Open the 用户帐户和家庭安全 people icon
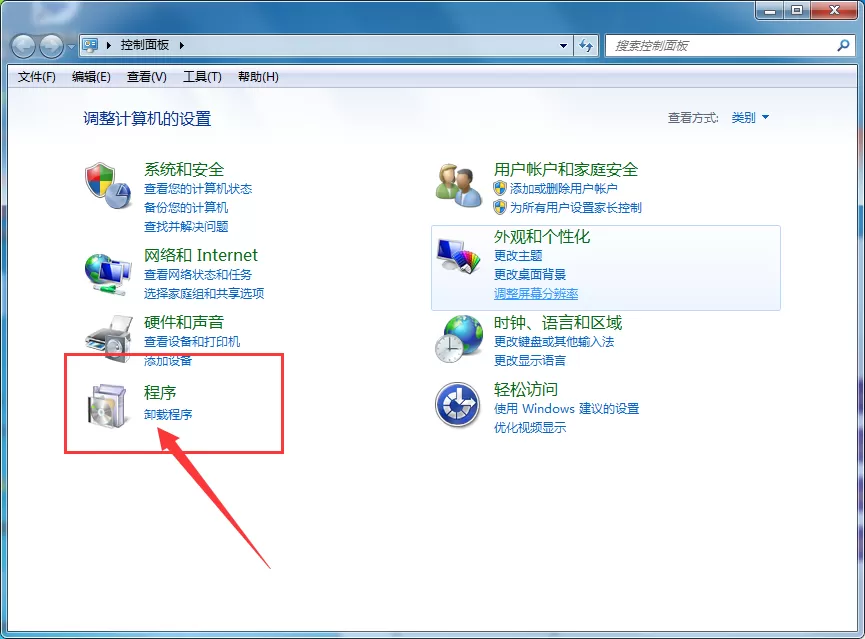 pyautogui.click(x=458, y=185)
